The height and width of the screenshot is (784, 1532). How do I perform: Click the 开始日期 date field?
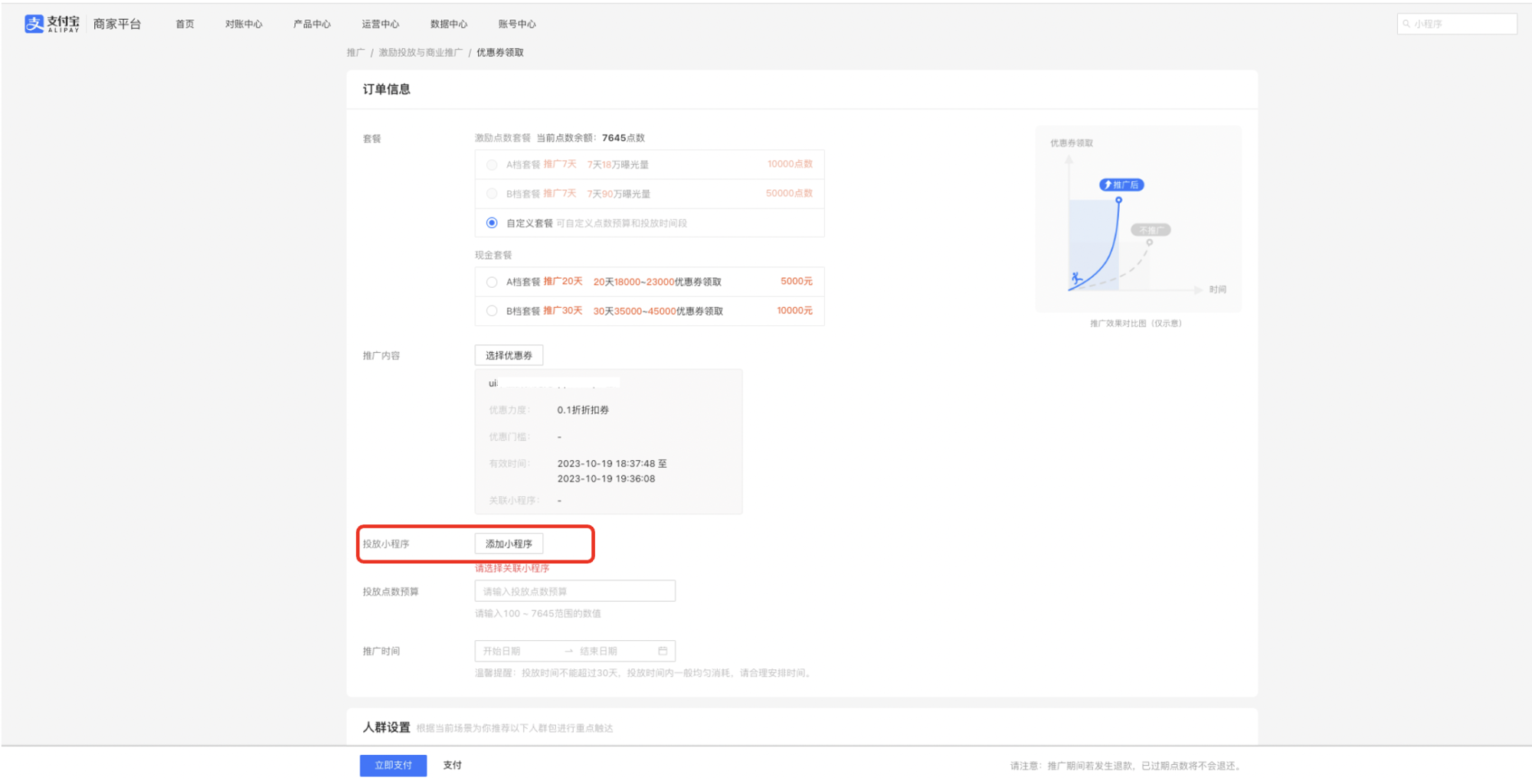pyautogui.click(x=502, y=651)
